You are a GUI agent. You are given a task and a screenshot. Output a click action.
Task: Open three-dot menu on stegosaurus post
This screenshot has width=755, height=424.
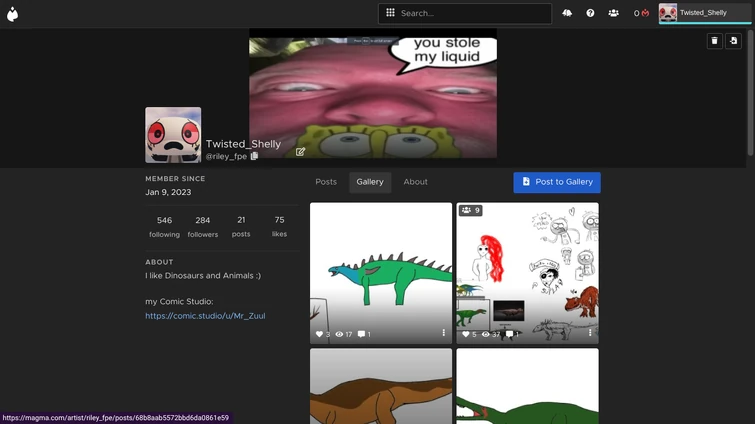point(443,333)
